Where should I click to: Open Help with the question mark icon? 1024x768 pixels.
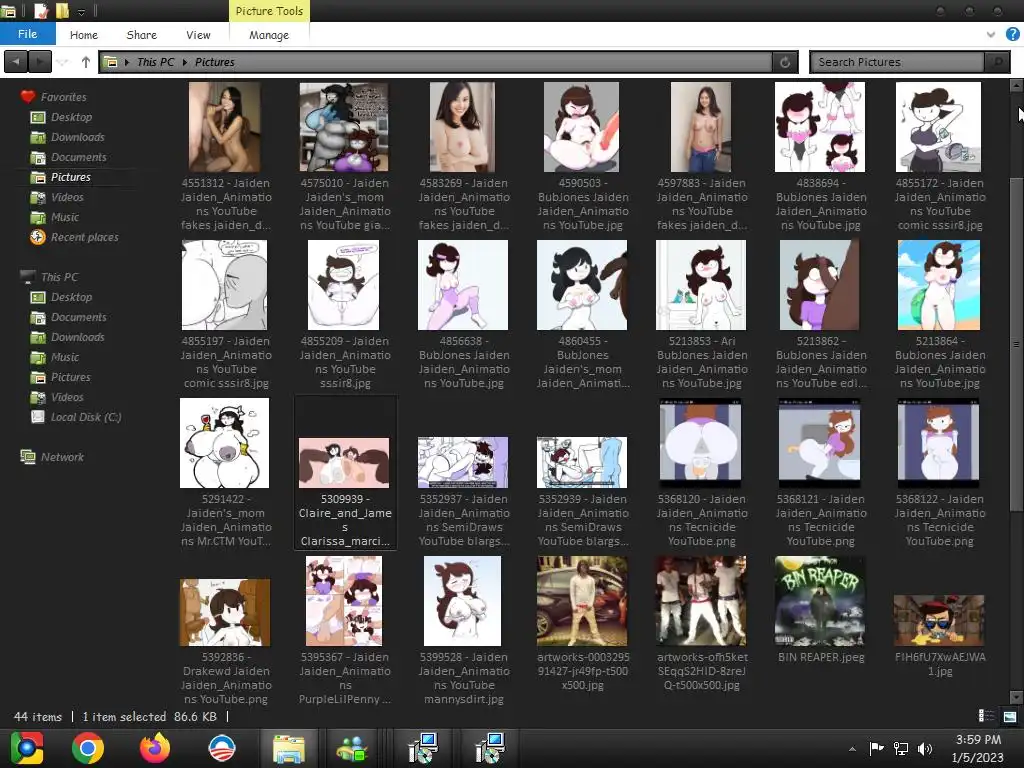pyautogui.click(x=1012, y=34)
